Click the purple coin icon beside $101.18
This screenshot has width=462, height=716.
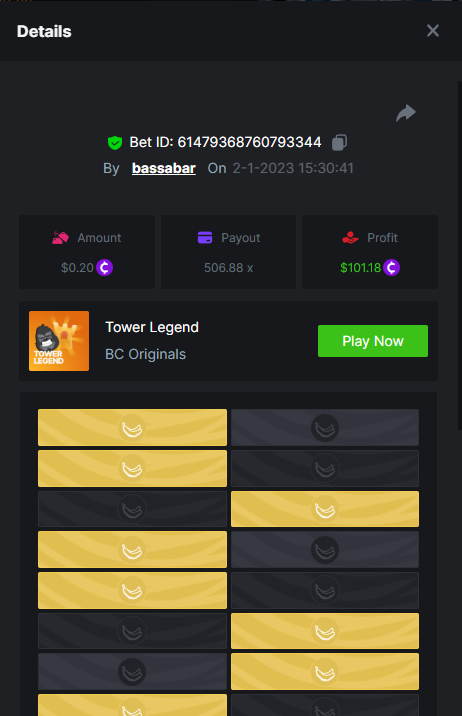(x=391, y=268)
